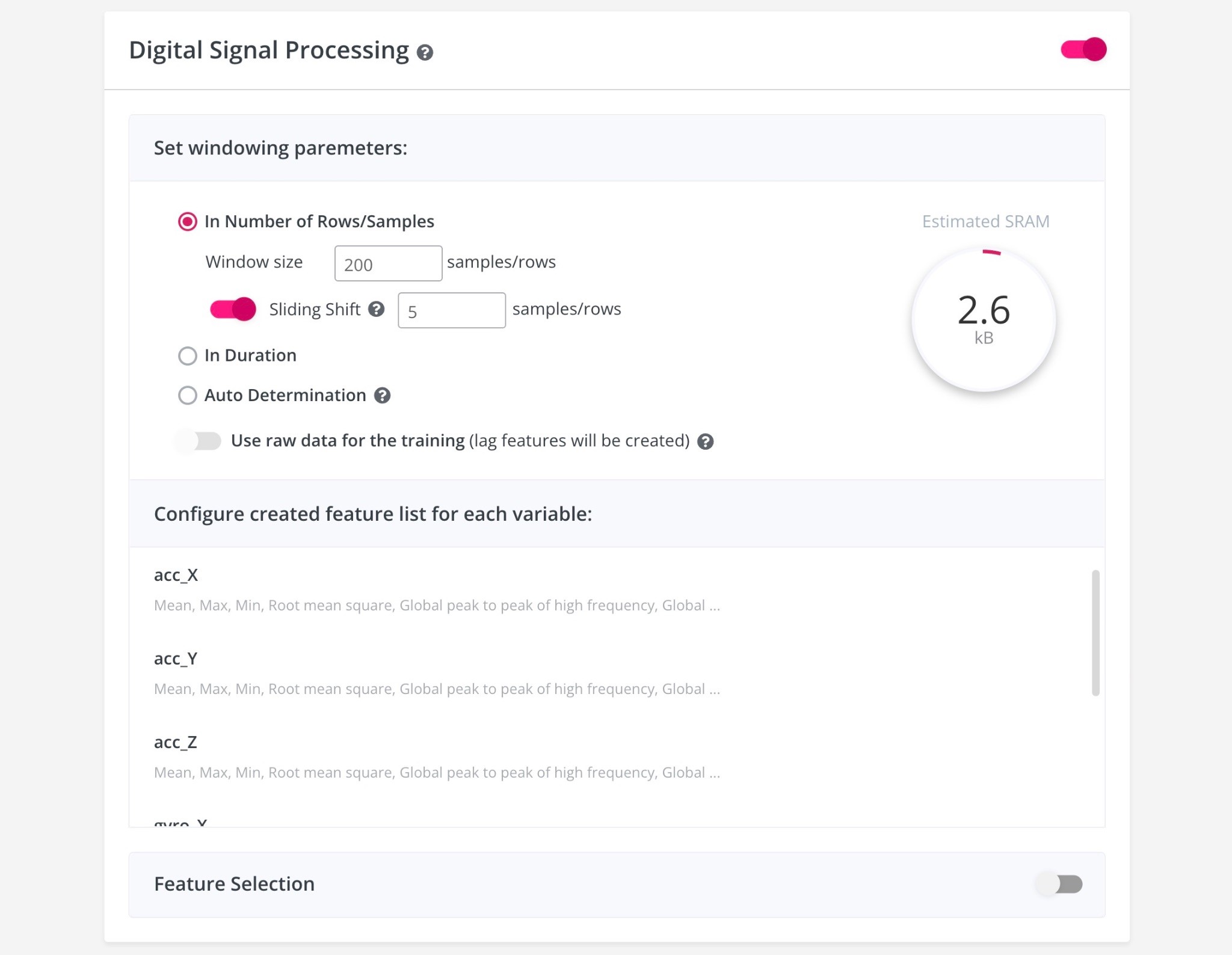Click help icon beside Auto Determination

tap(382, 396)
